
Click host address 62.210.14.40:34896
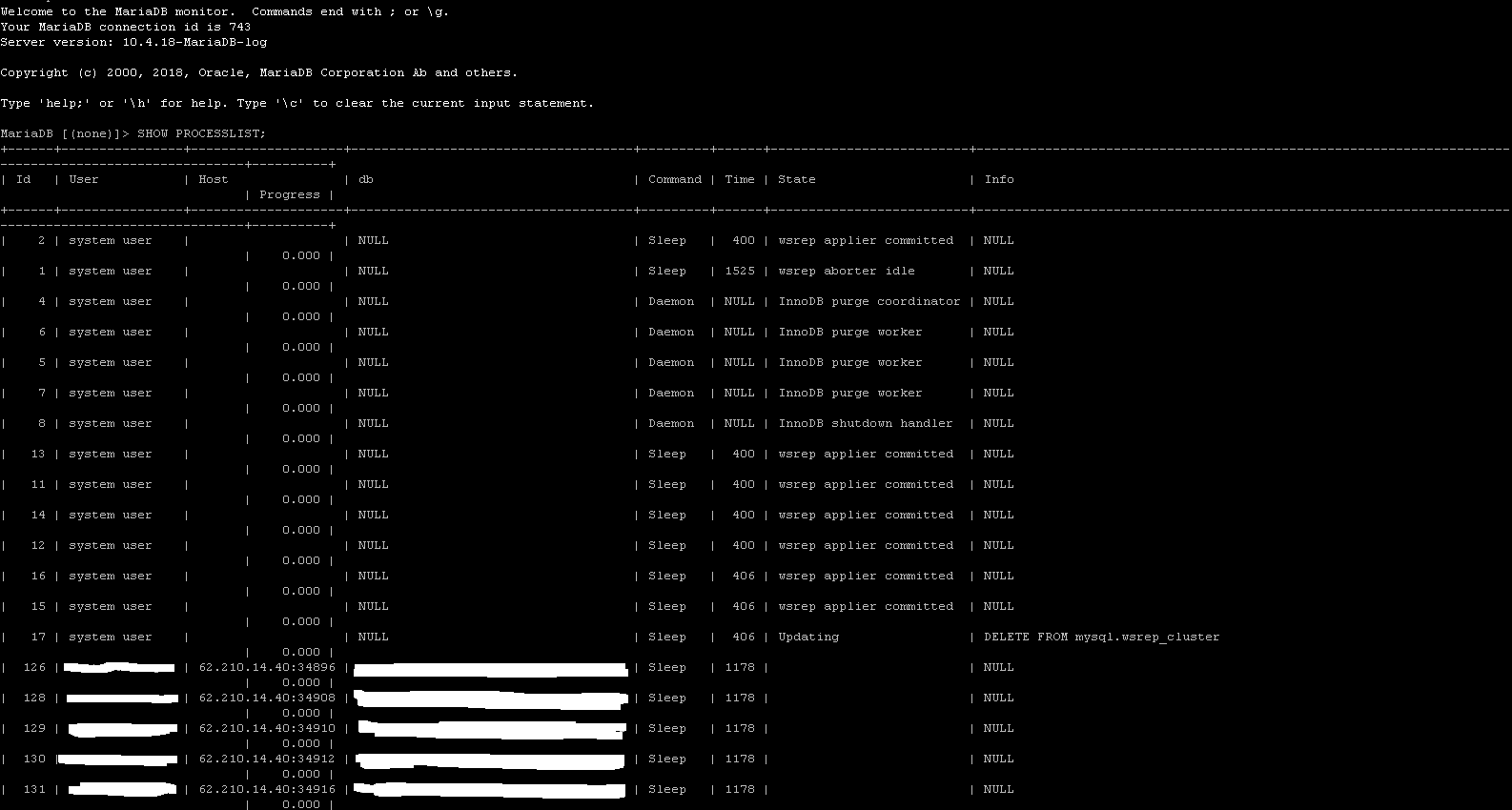click(x=267, y=667)
